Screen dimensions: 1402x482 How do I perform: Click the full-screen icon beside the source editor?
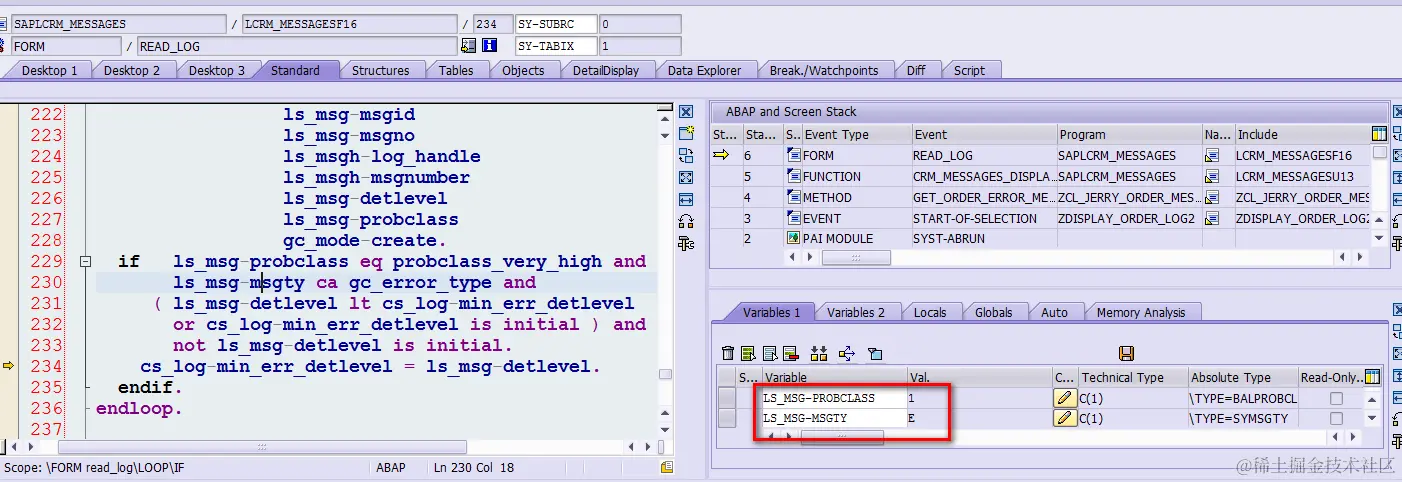pos(686,177)
